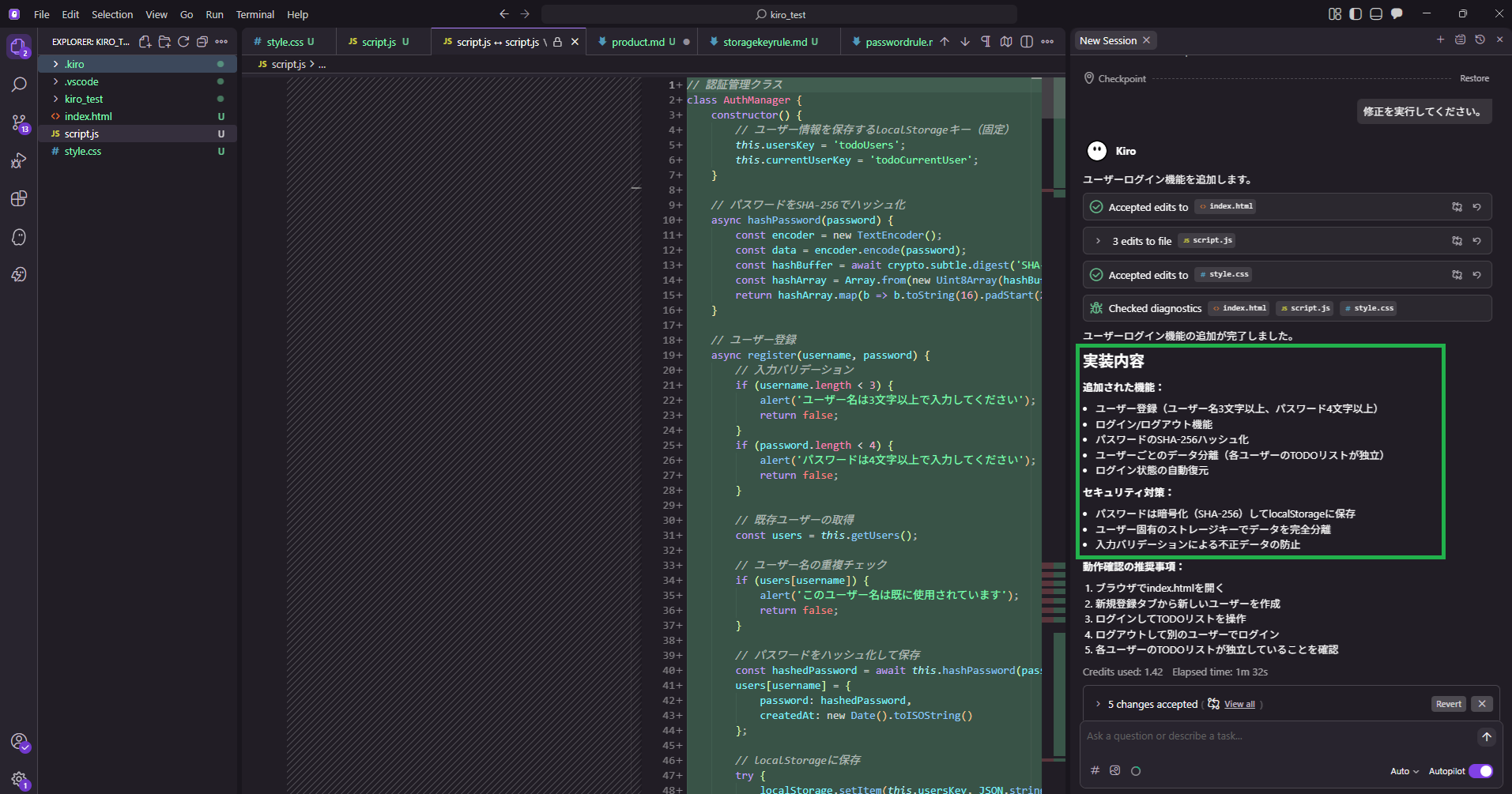The height and width of the screenshot is (794, 1512).
Task: Open the Search view in activity bar
Action: (19, 85)
